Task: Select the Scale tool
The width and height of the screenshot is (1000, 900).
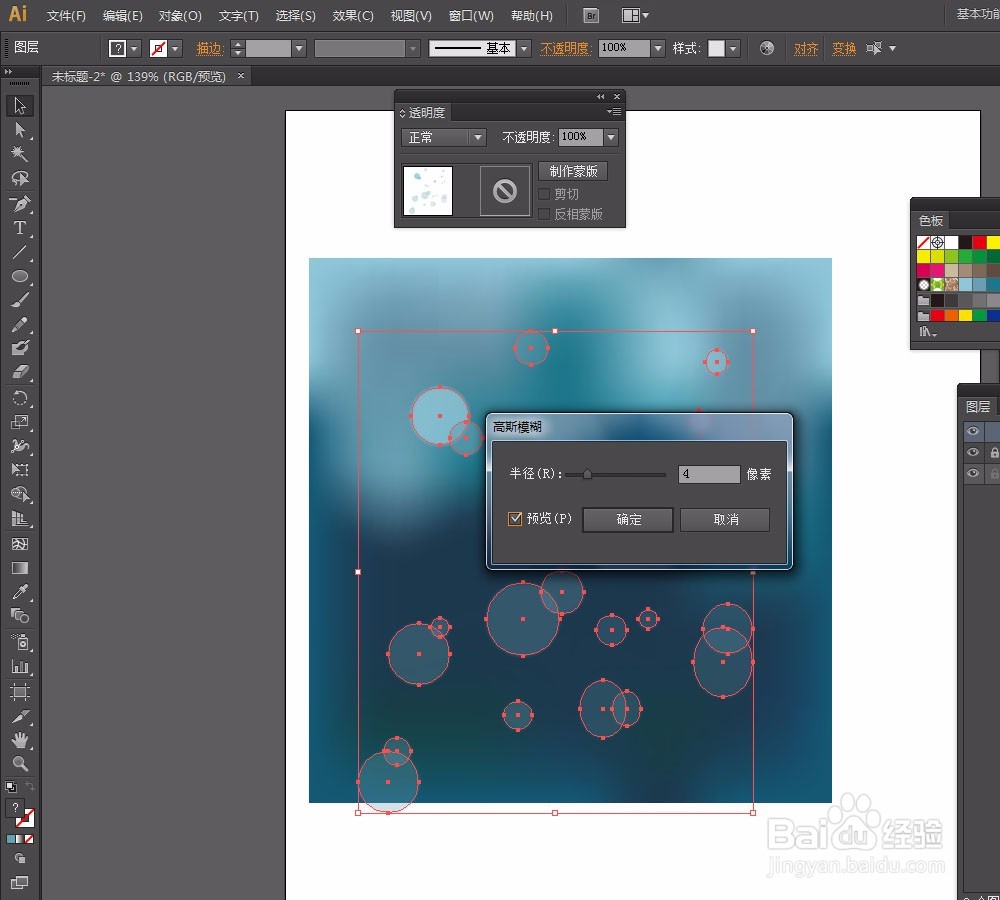Action: tap(20, 422)
